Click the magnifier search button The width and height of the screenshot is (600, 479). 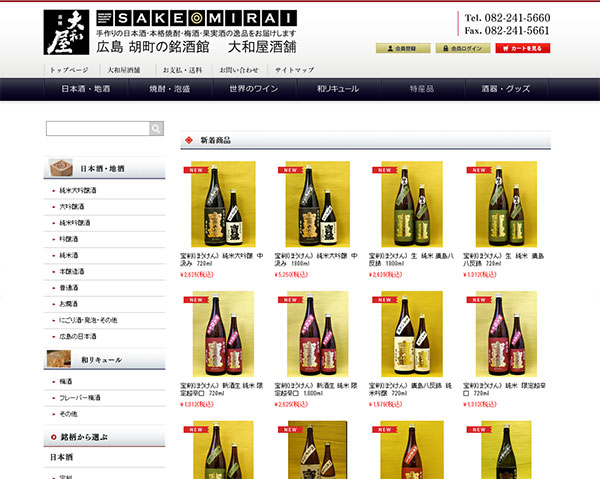click(156, 129)
